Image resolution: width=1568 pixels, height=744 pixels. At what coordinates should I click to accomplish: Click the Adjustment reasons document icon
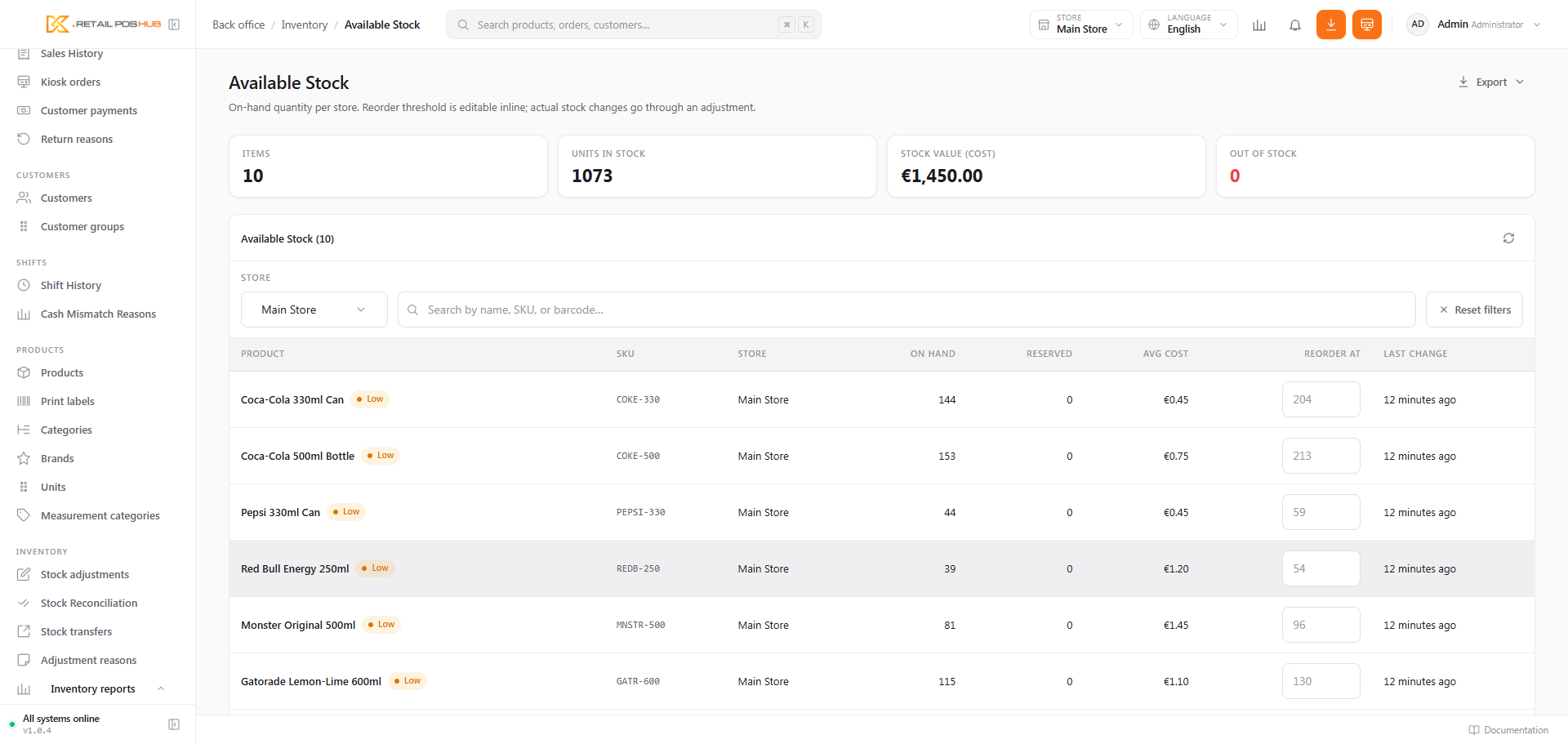[24, 661]
